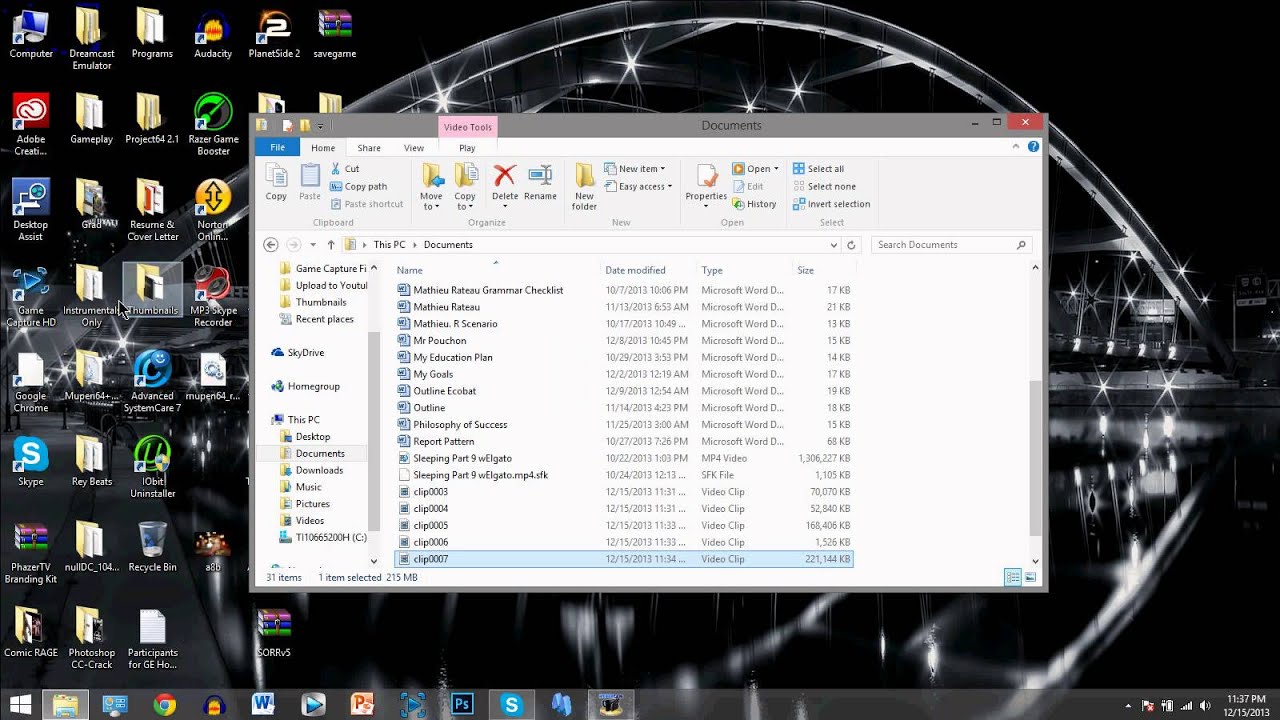1280x720 pixels.
Task: Switch to the Share ribbon tab
Action: click(369, 148)
